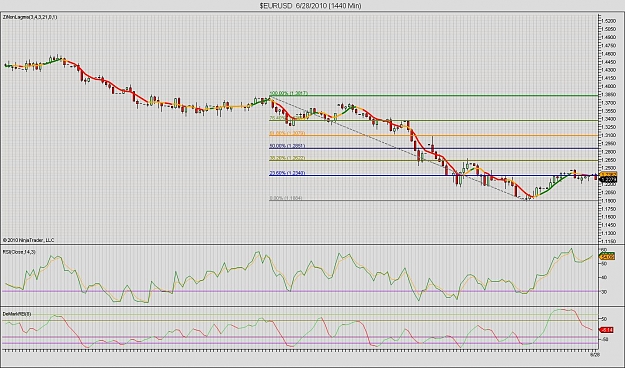Screen dimensions: 625x368
Task: Click the $EURUSD 6/28/2010 chart title
Action: pyautogui.click(x=310, y=6)
